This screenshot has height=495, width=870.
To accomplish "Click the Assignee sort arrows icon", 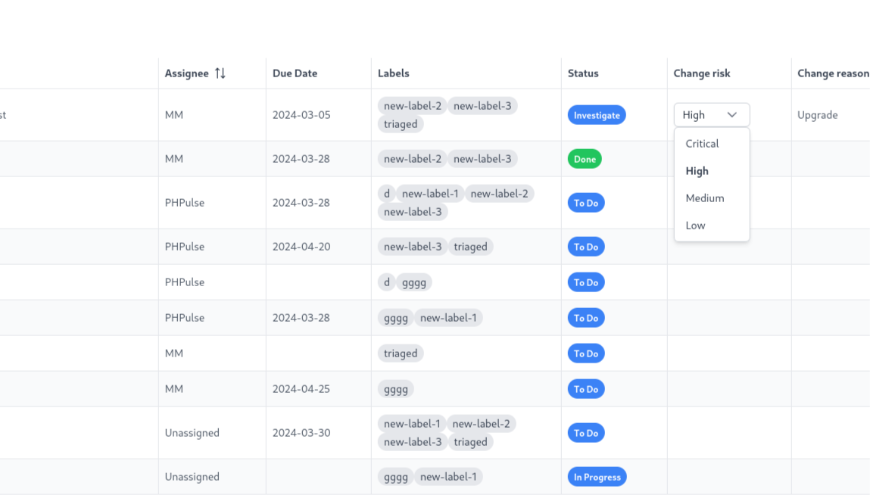I will 221,73.
